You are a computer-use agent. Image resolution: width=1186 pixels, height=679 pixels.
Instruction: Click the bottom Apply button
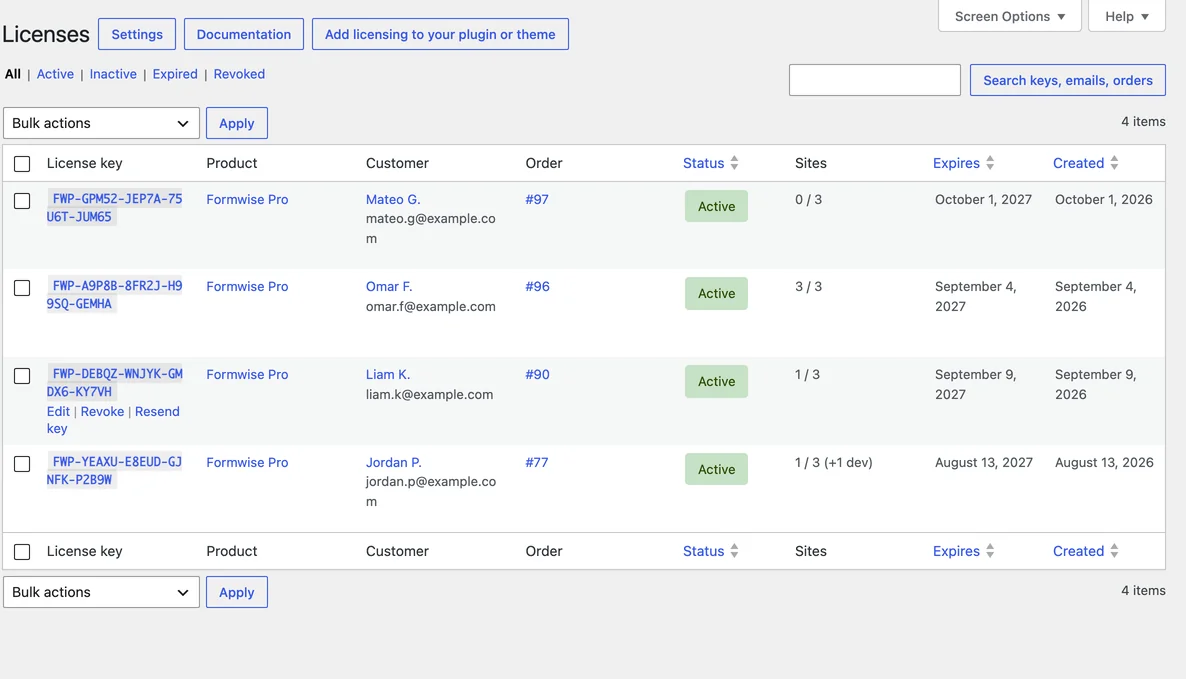[237, 592]
